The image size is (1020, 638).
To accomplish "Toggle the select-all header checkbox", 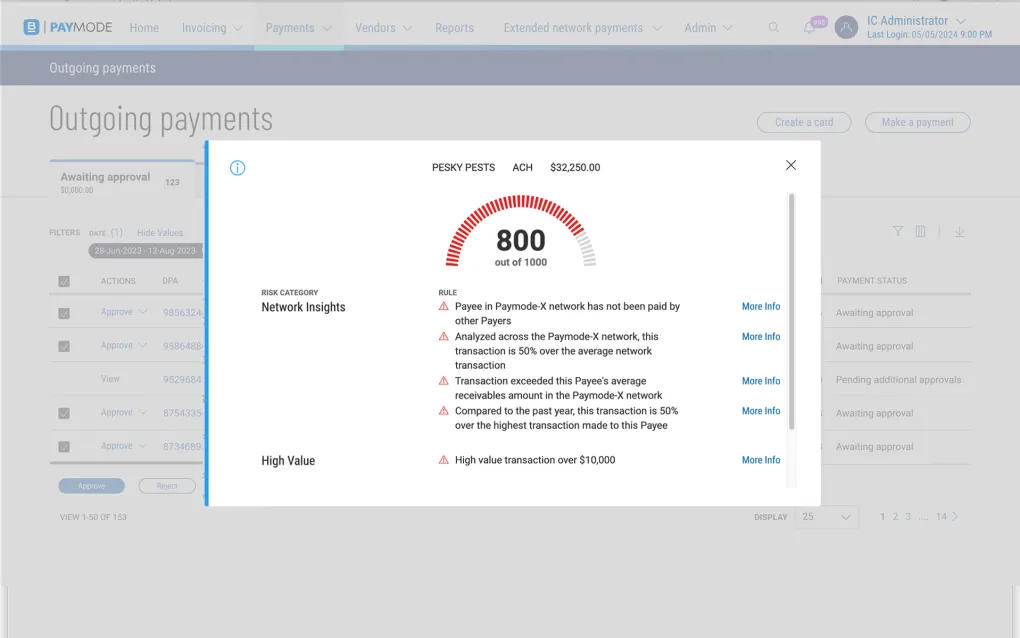I will (x=64, y=282).
